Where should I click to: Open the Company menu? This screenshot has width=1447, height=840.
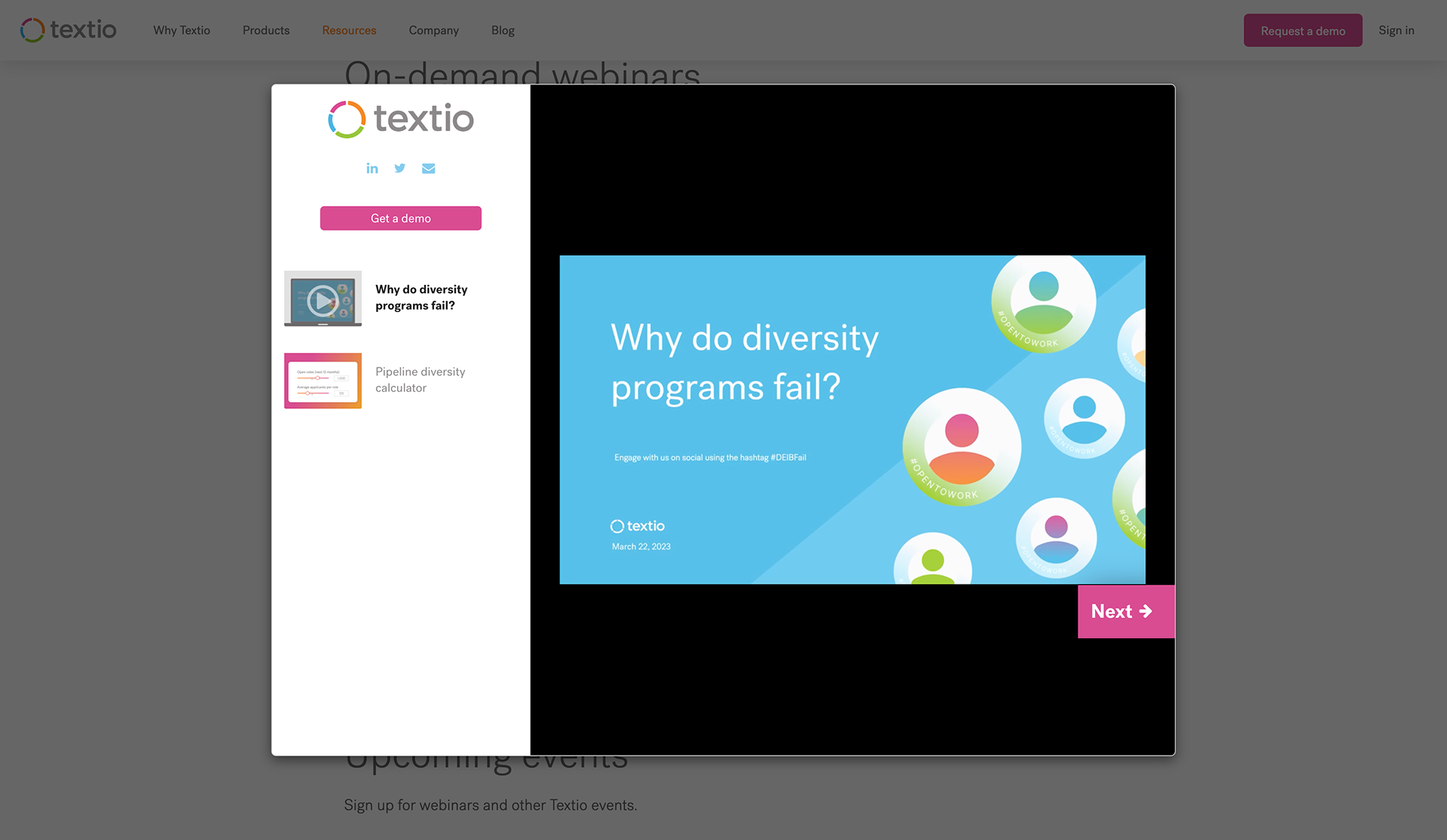[433, 30]
